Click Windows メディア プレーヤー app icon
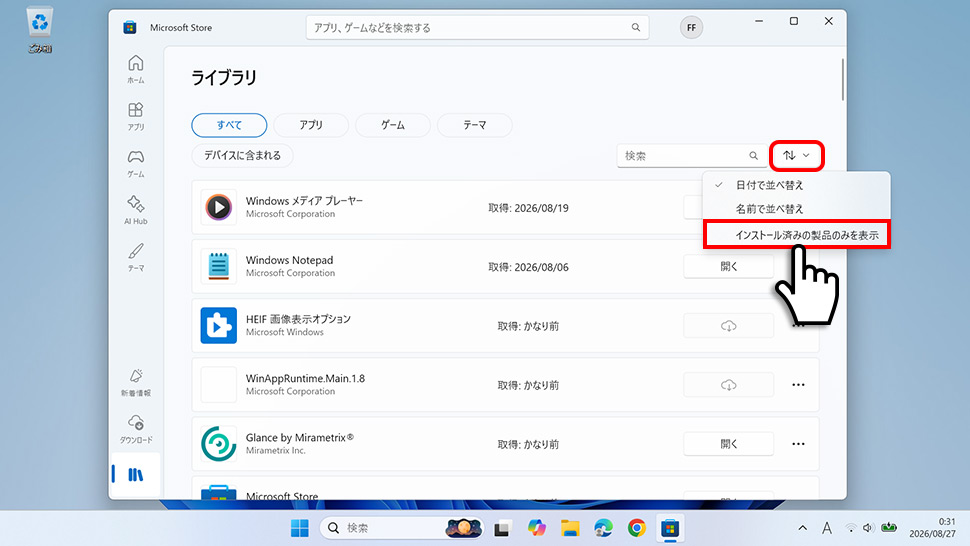970x546 pixels. tap(218, 207)
